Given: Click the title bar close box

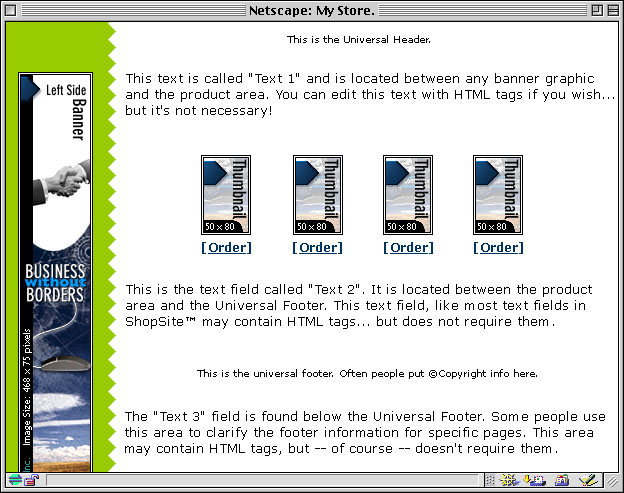Looking at the screenshot, I should (x=13, y=10).
